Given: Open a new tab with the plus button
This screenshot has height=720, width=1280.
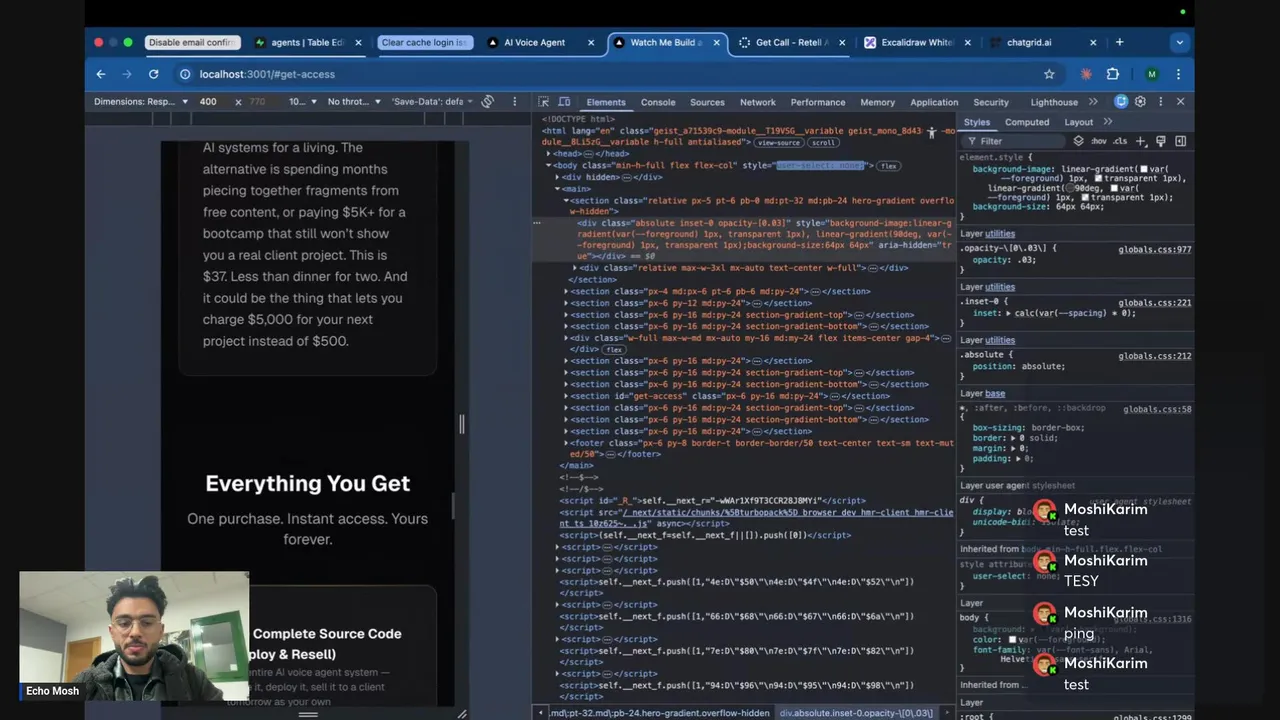Looking at the screenshot, I should pos(1119,42).
